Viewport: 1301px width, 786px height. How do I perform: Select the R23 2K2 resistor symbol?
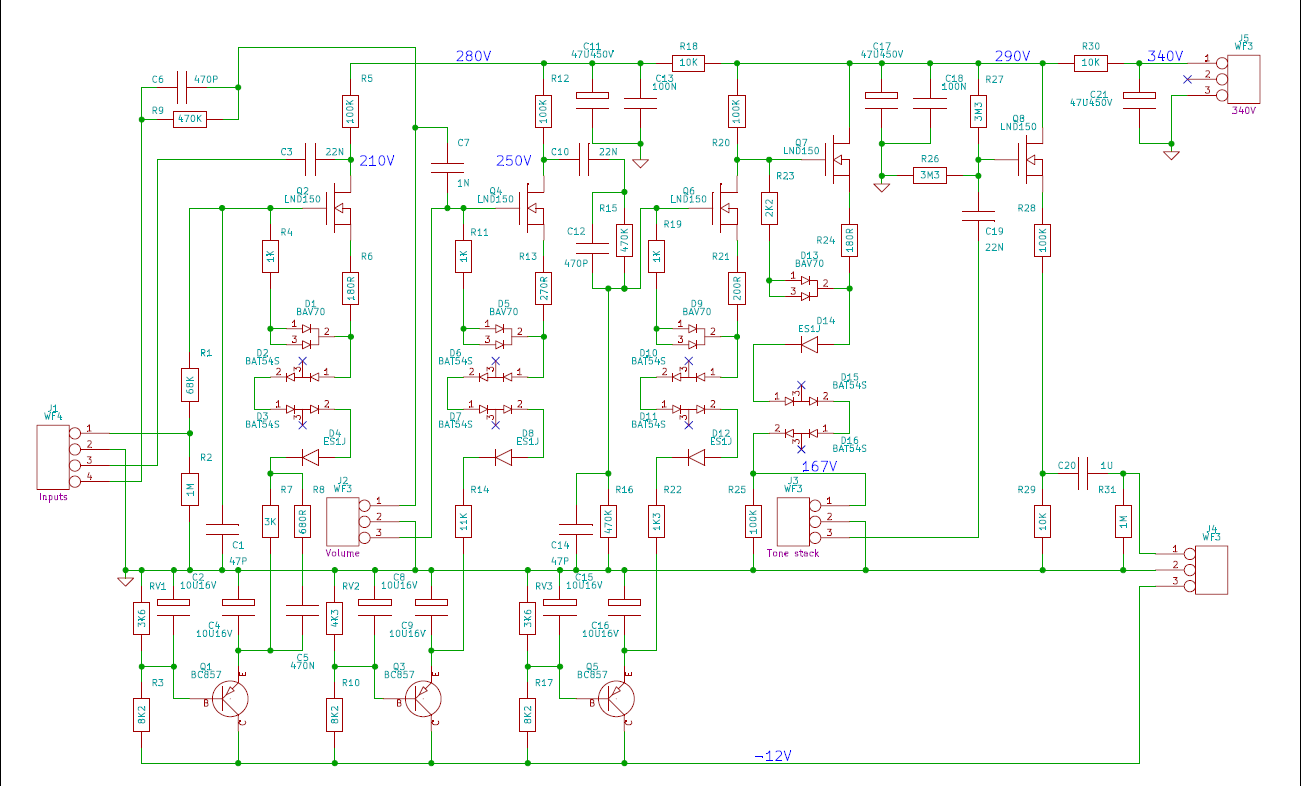point(768,208)
